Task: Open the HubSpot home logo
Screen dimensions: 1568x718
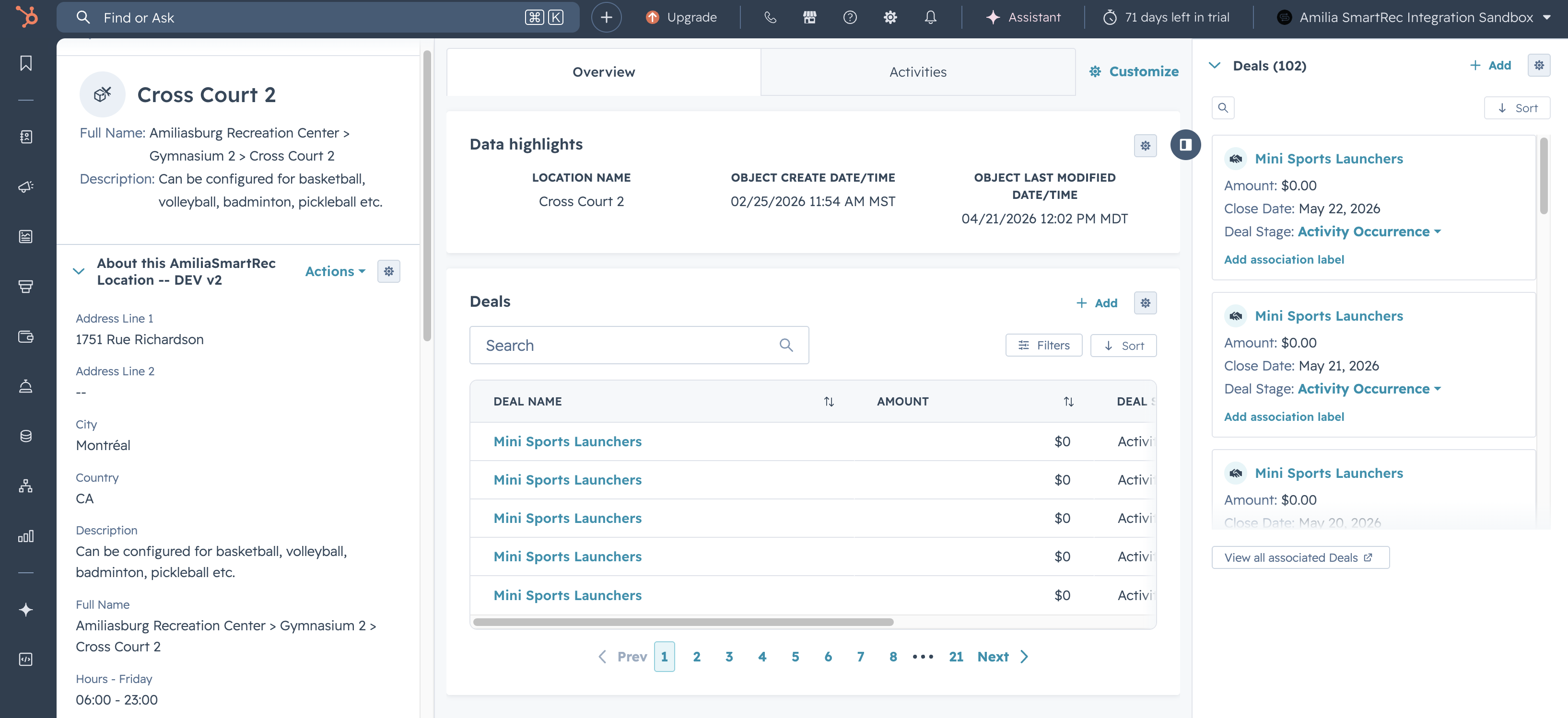Action: click(x=26, y=16)
